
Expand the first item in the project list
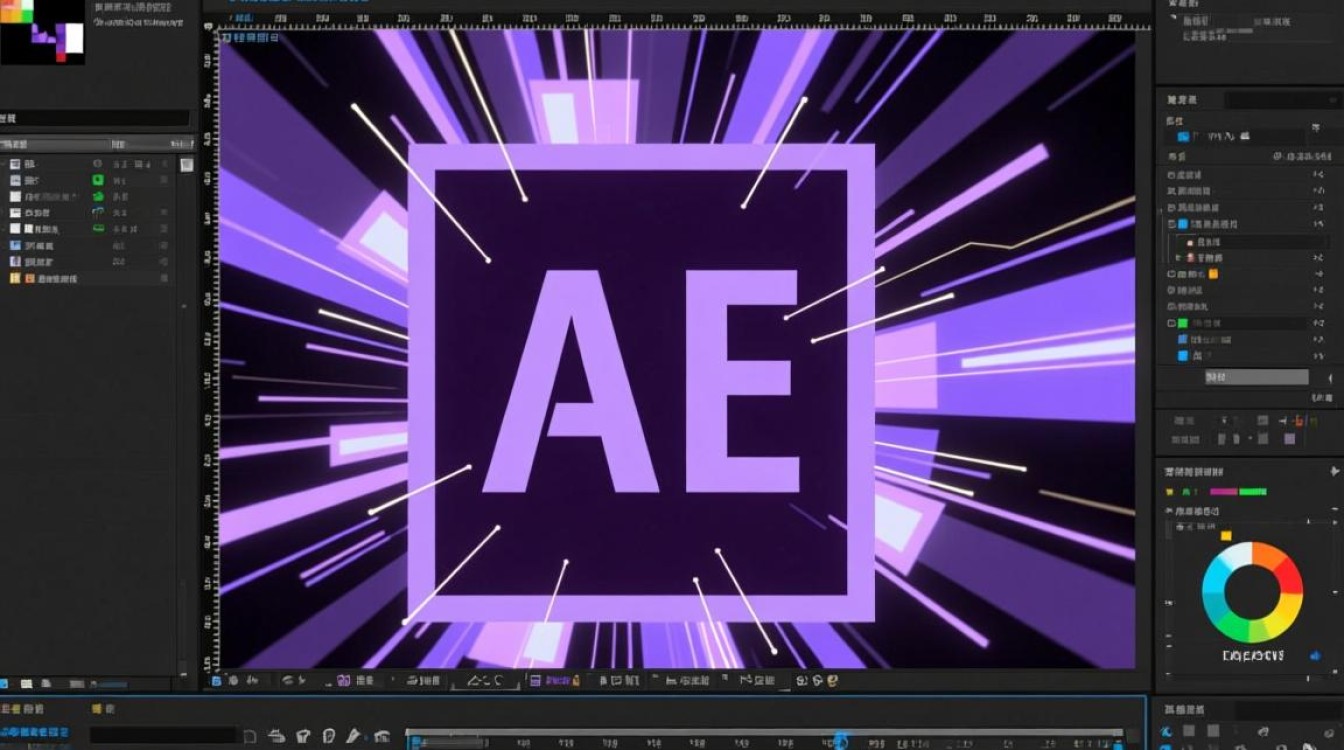[4, 163]
